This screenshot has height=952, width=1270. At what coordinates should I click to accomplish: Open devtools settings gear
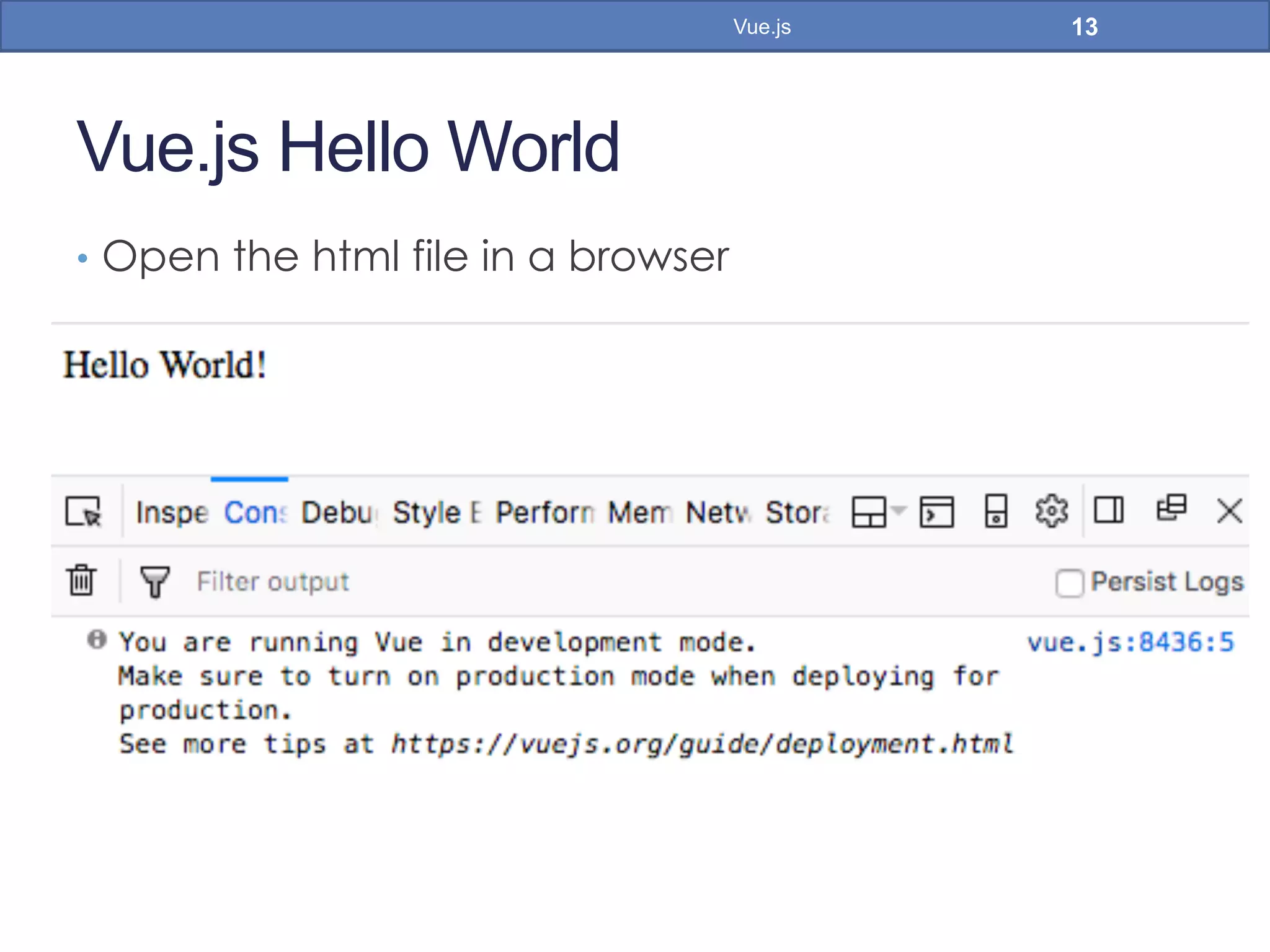(x=1051, y=511)
